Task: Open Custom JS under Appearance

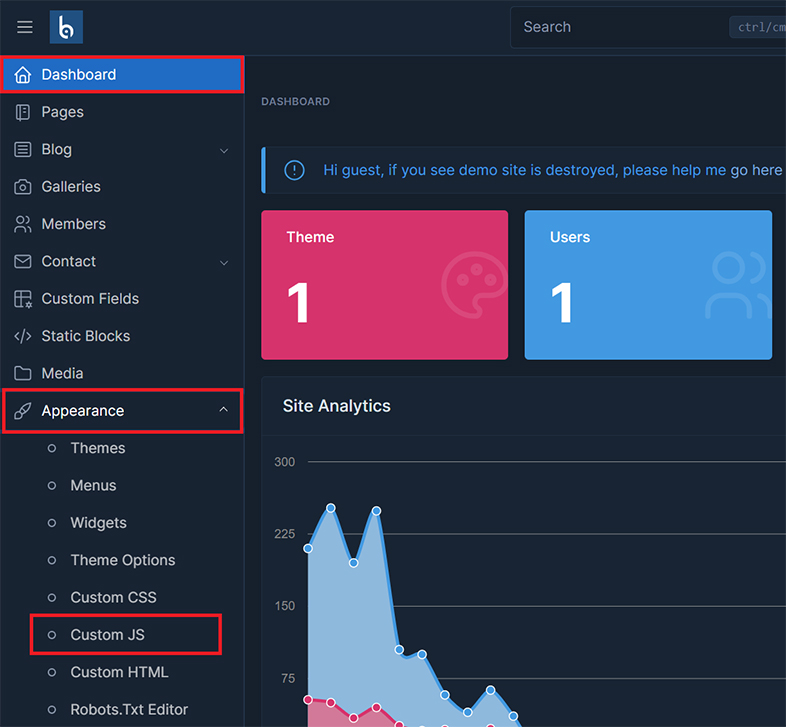Action: (107, 635)
